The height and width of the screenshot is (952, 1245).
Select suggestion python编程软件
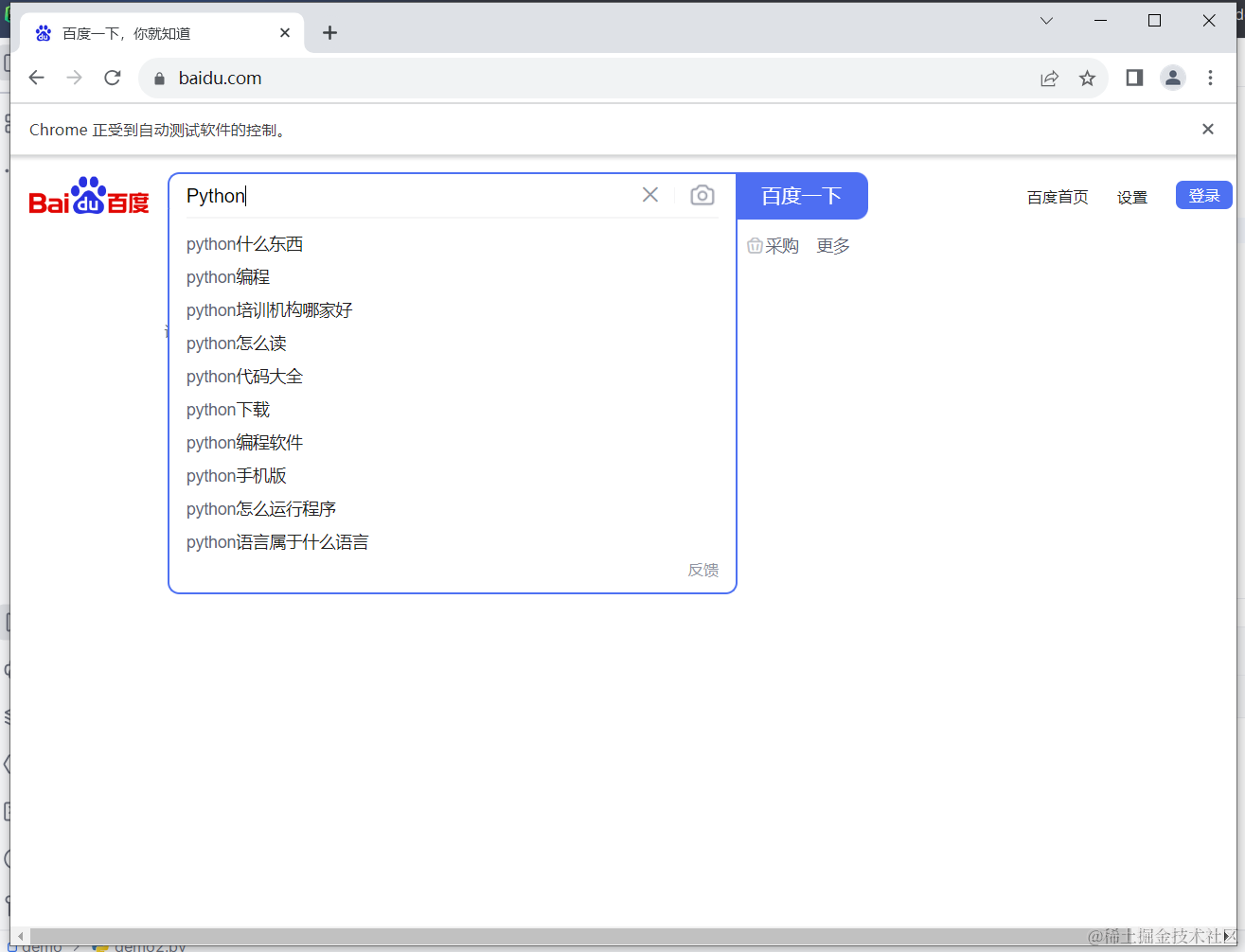click(x=244, y=443)
